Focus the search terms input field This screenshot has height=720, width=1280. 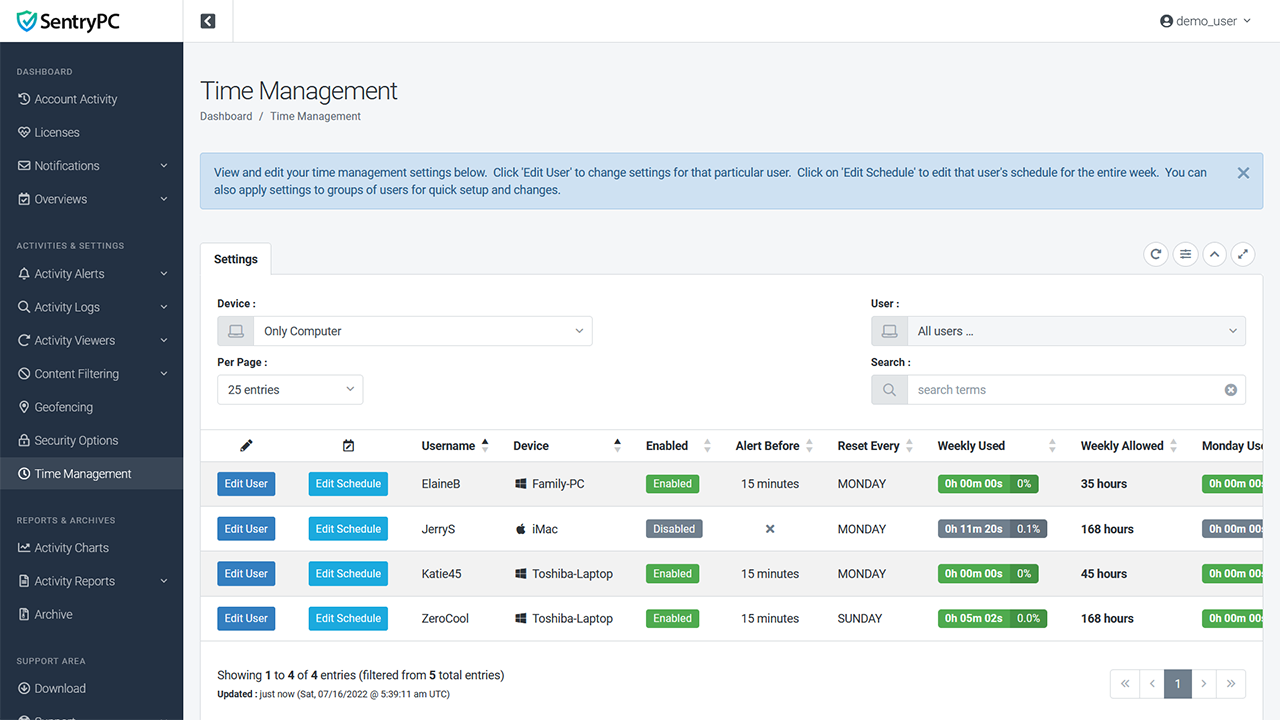[1076, 390]
